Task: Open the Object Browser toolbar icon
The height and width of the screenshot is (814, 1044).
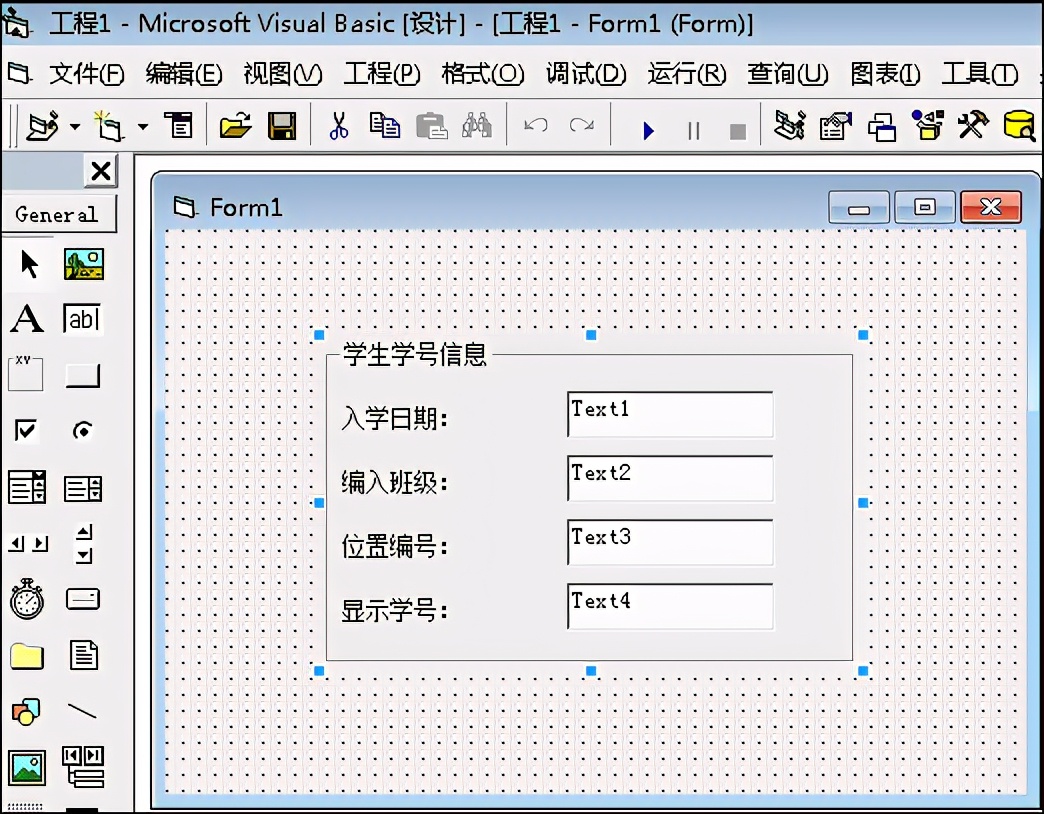Action: pos(928,124)
